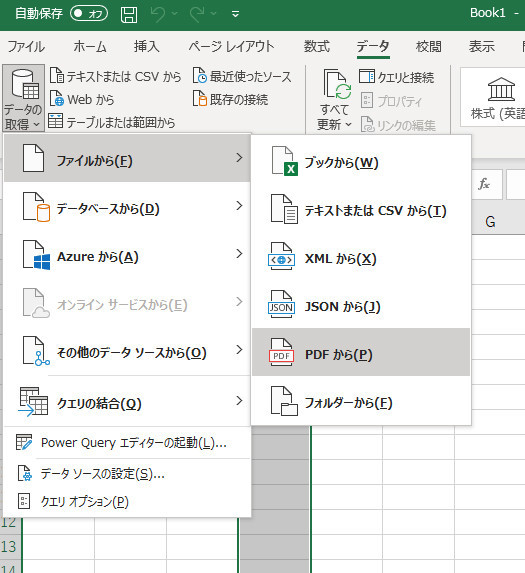Click the combine queries tables icon
This screenshot has height=573, width=525.
coord(33,401)
